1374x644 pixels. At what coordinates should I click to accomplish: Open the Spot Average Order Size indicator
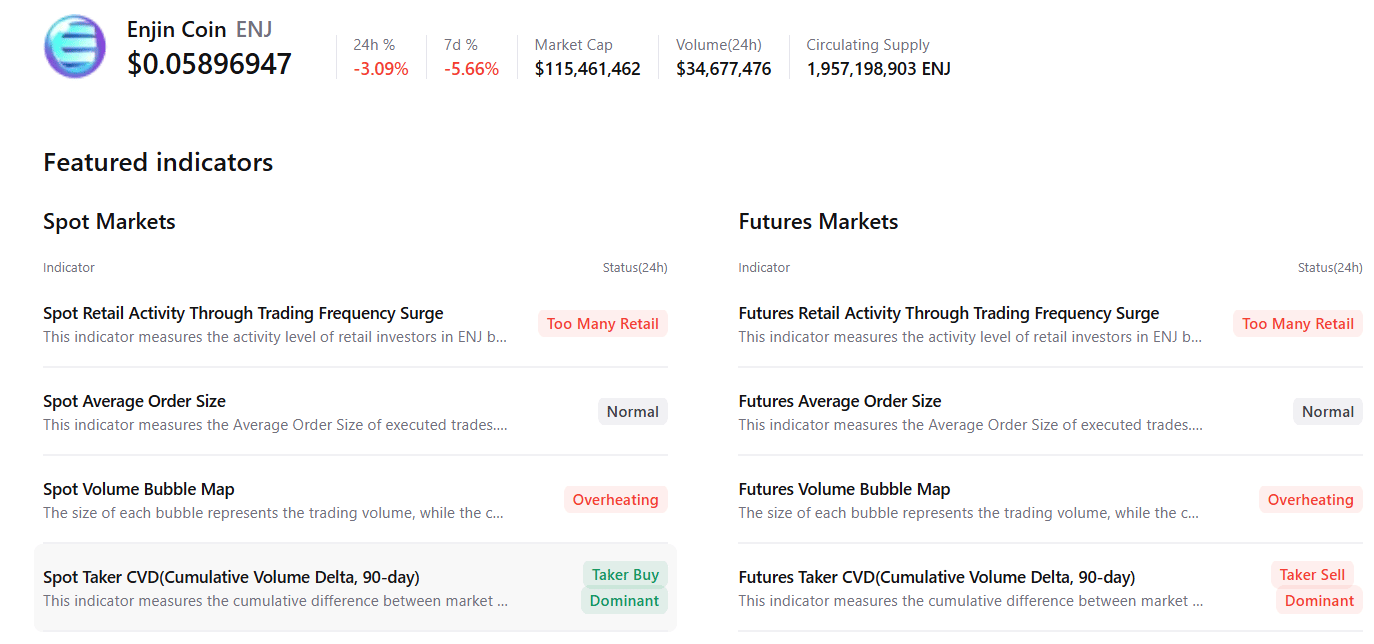click(134, 402)
